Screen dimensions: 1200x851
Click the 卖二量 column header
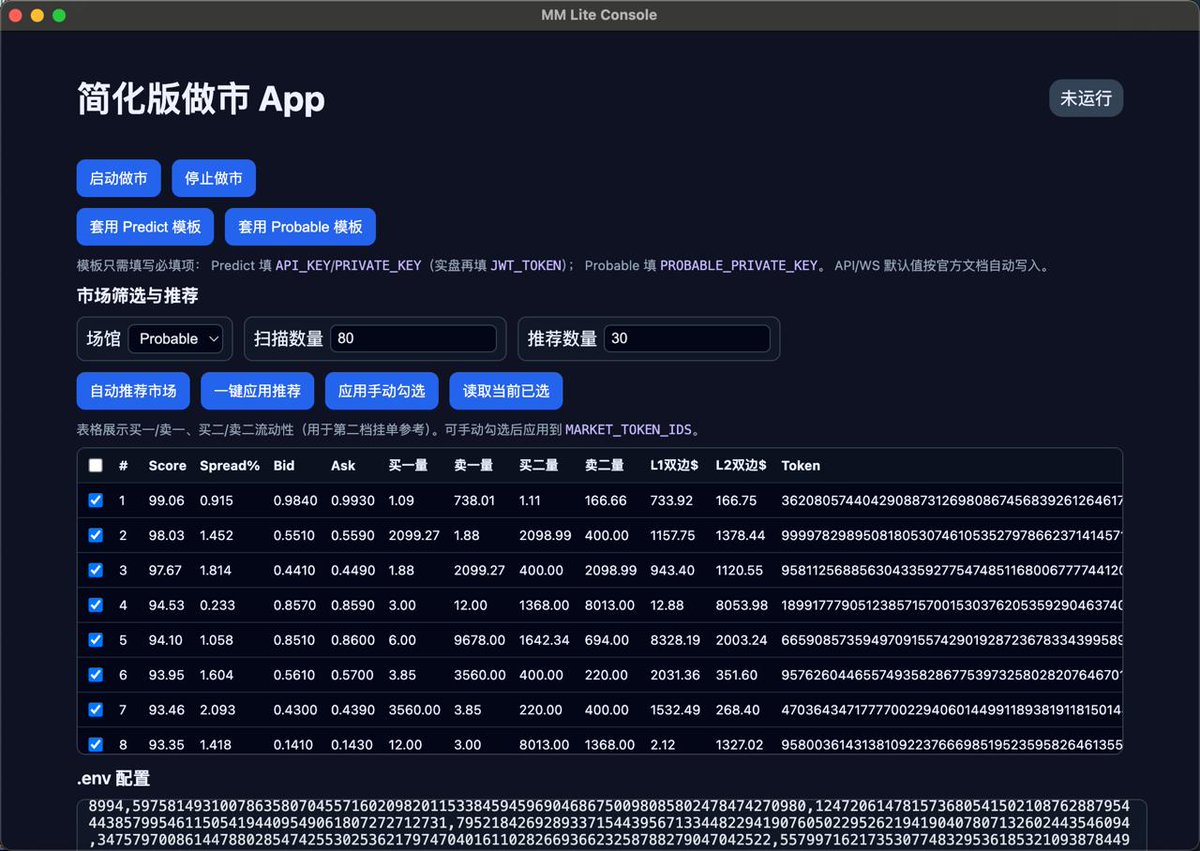point(604,465)
